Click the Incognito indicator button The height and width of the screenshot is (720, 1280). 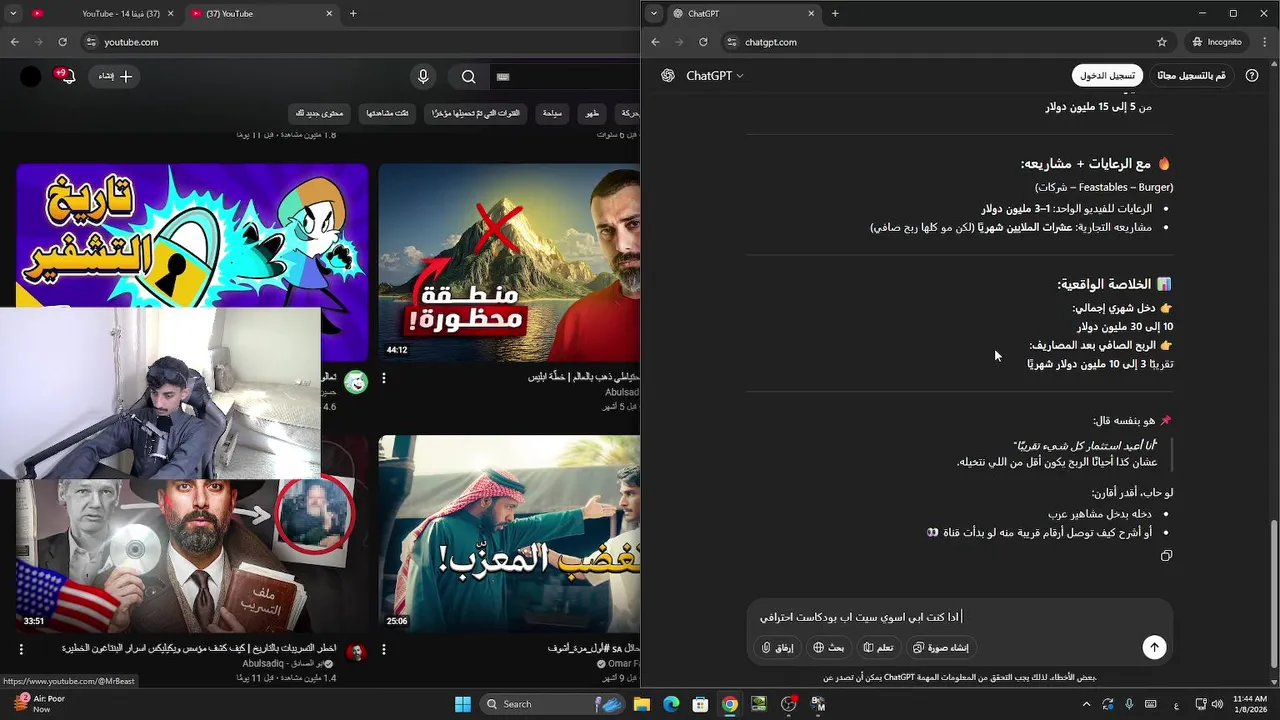(x=1217, y=42)
